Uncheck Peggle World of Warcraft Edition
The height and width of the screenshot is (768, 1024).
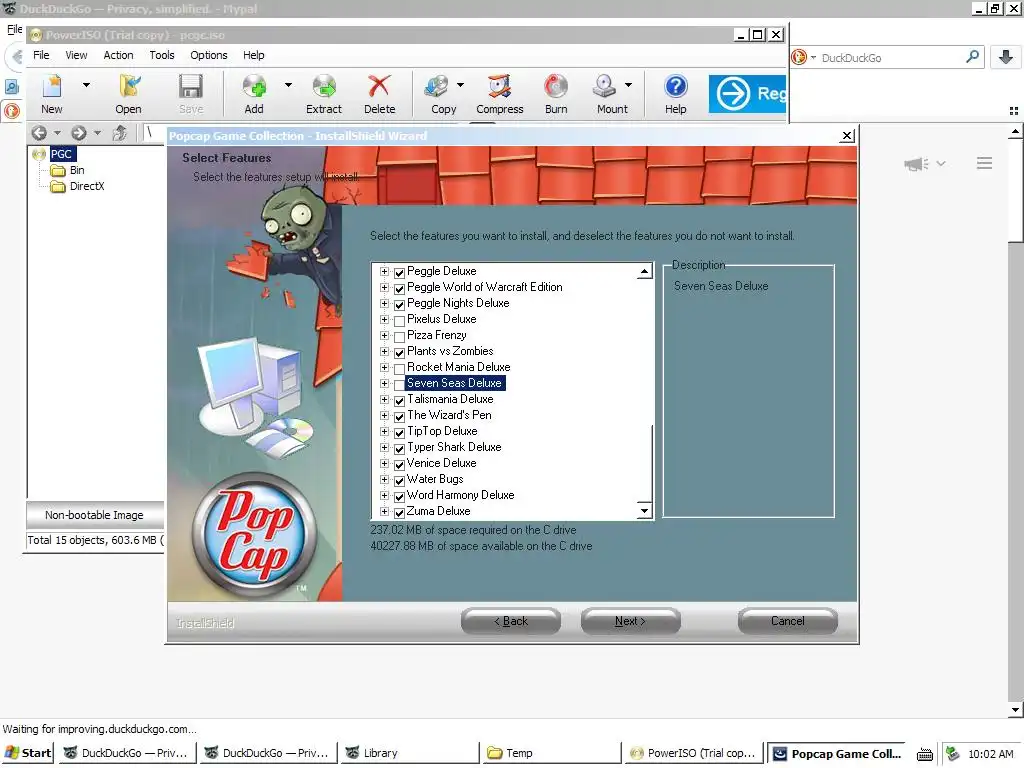pos(400,289)
